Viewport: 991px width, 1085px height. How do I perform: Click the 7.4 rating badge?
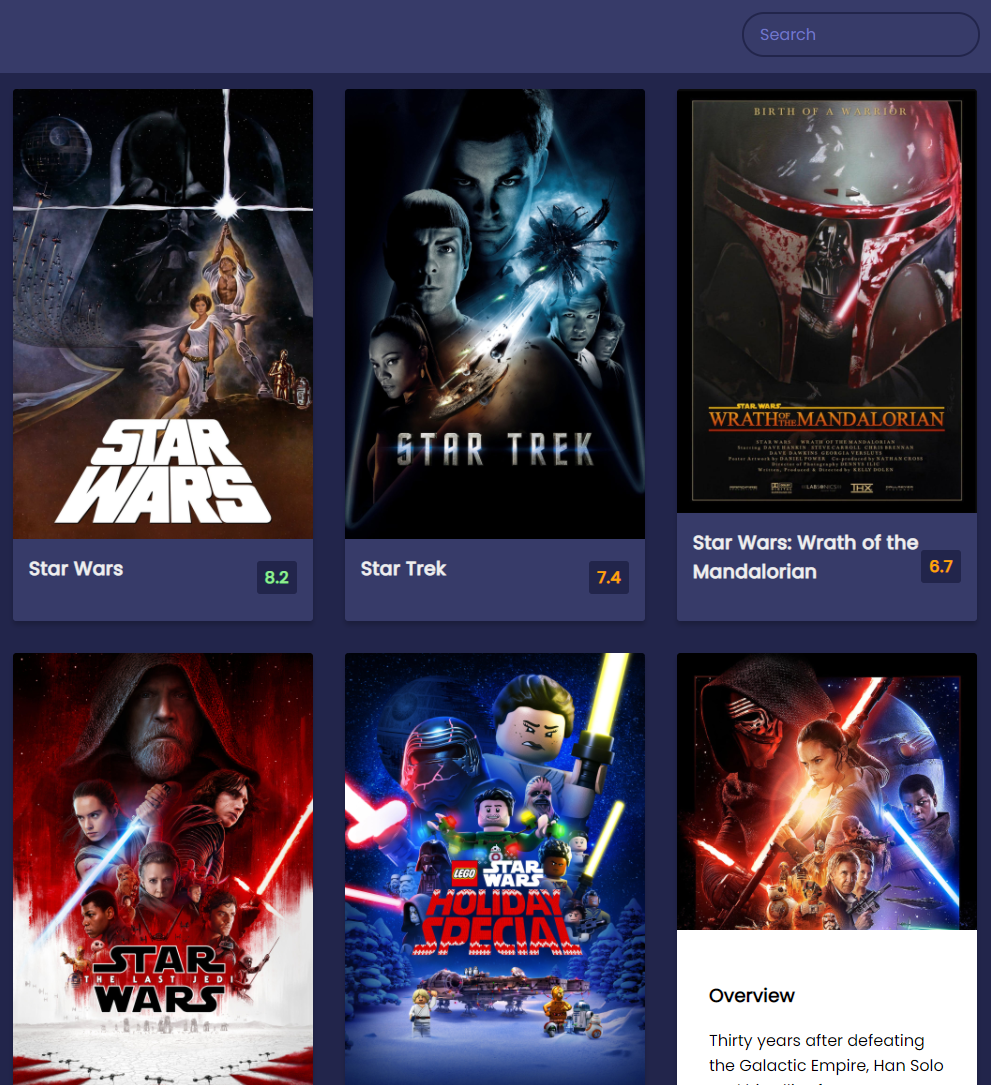[x=609, y=577]
